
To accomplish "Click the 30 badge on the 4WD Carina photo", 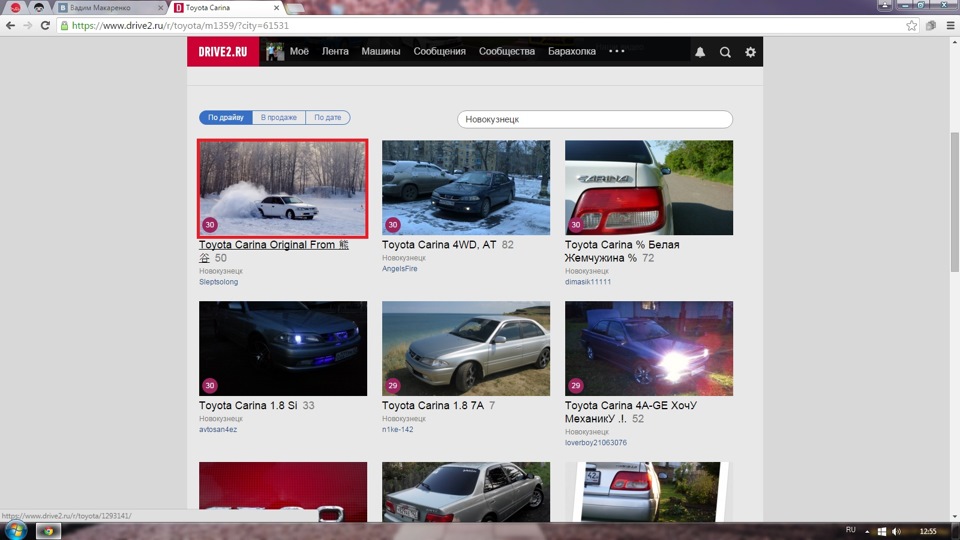I will click(x=393, y=225).
